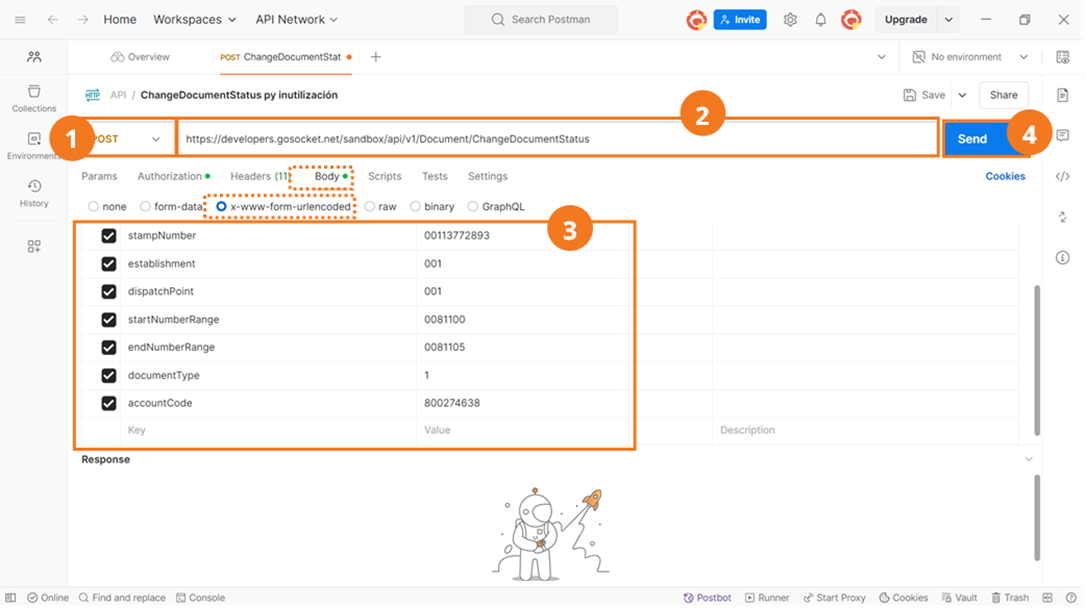The height and width of the screenshot is (609, 1086).
Task: Click the Save button
Action: (924, 95)
